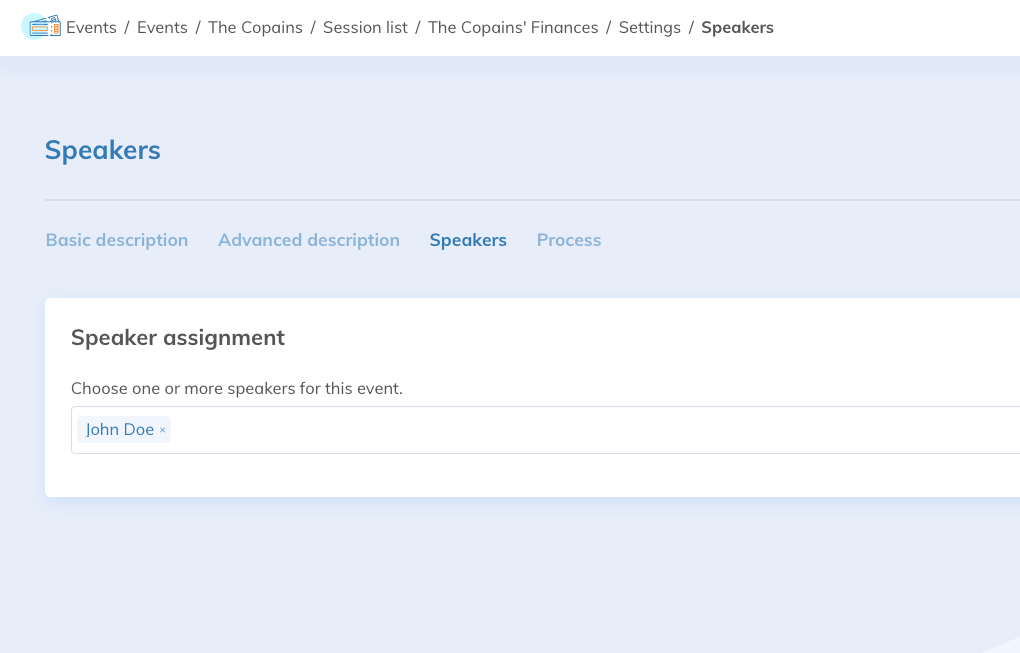The height and width of the screenshot is (653, 1020).
Task: Click the large Speakers page heading
Action: click(103, 150)
